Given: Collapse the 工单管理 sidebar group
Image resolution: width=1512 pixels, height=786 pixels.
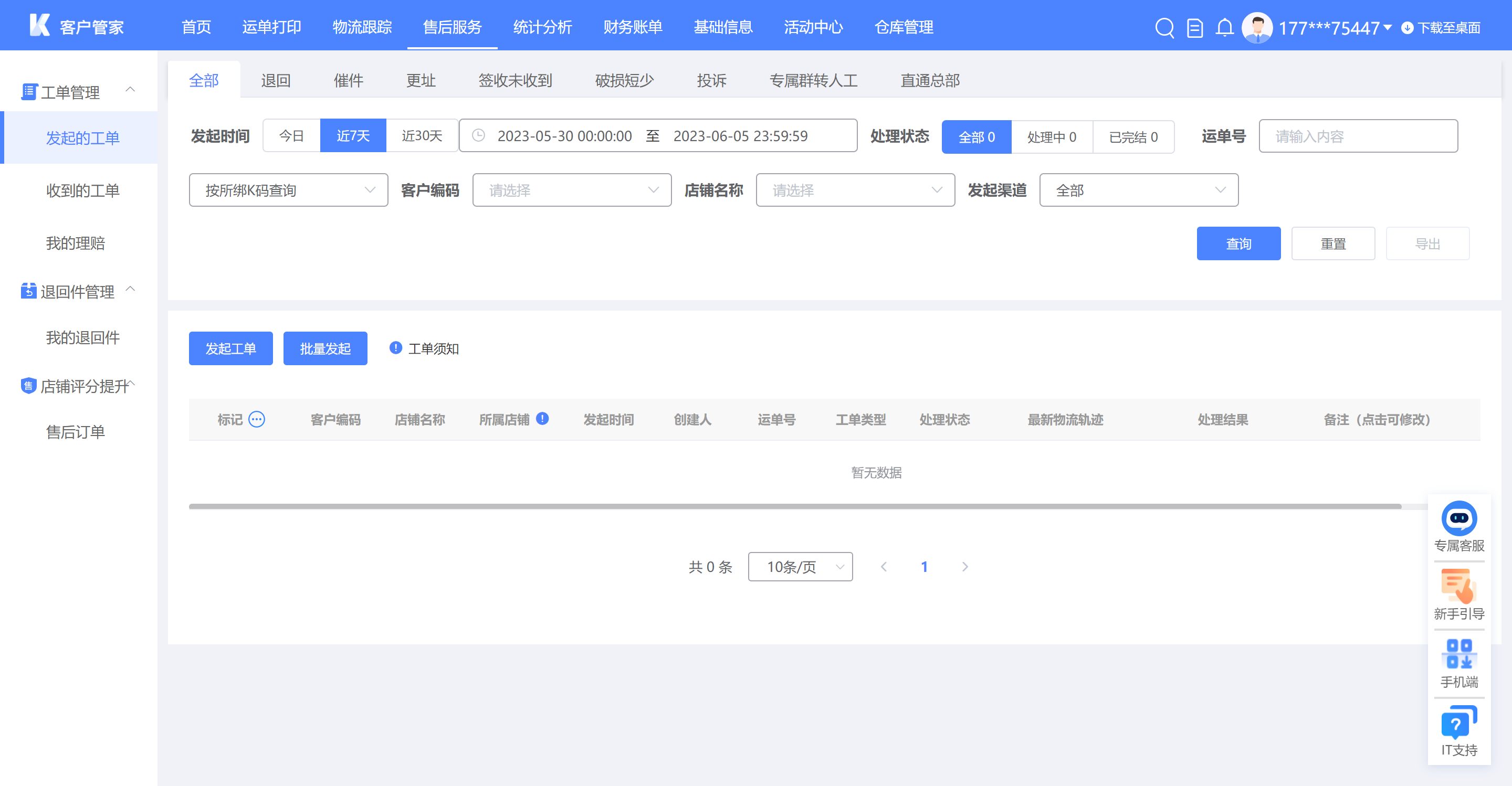Looking at the screenshot, I should [130, 90].
